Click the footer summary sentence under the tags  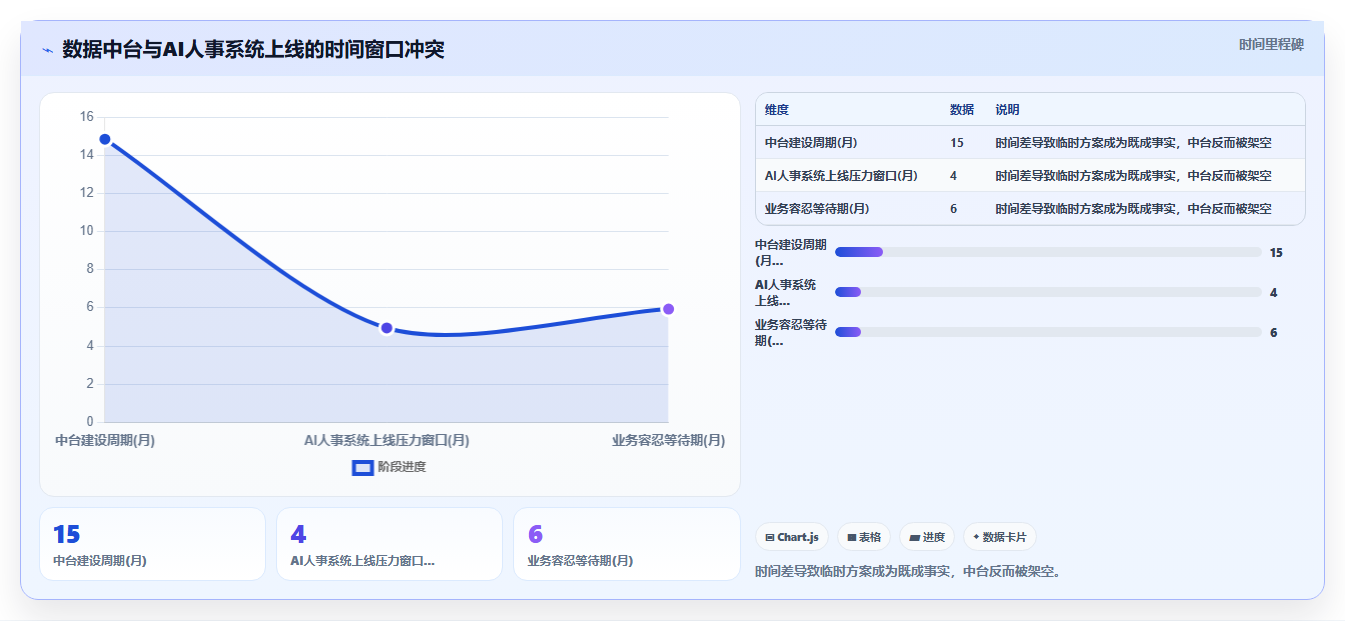pos(908,572)
